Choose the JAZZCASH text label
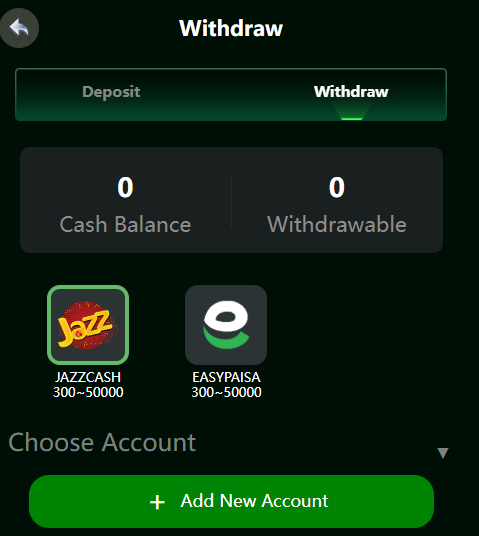 coord(88,377)
